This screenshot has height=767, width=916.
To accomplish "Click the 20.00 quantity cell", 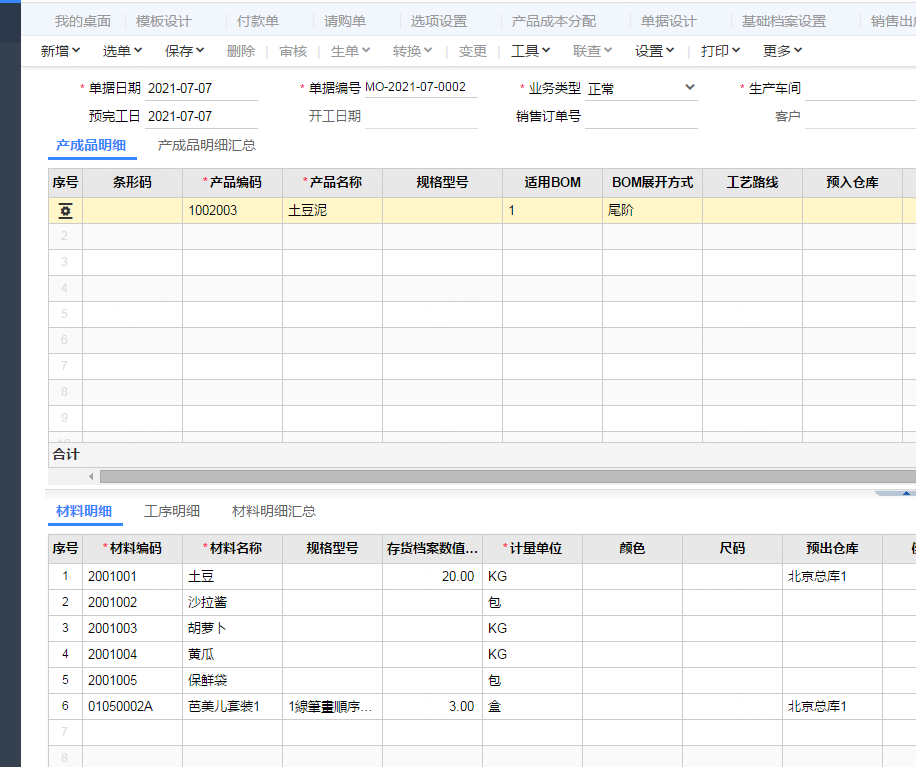I will [x=433, y=577].
